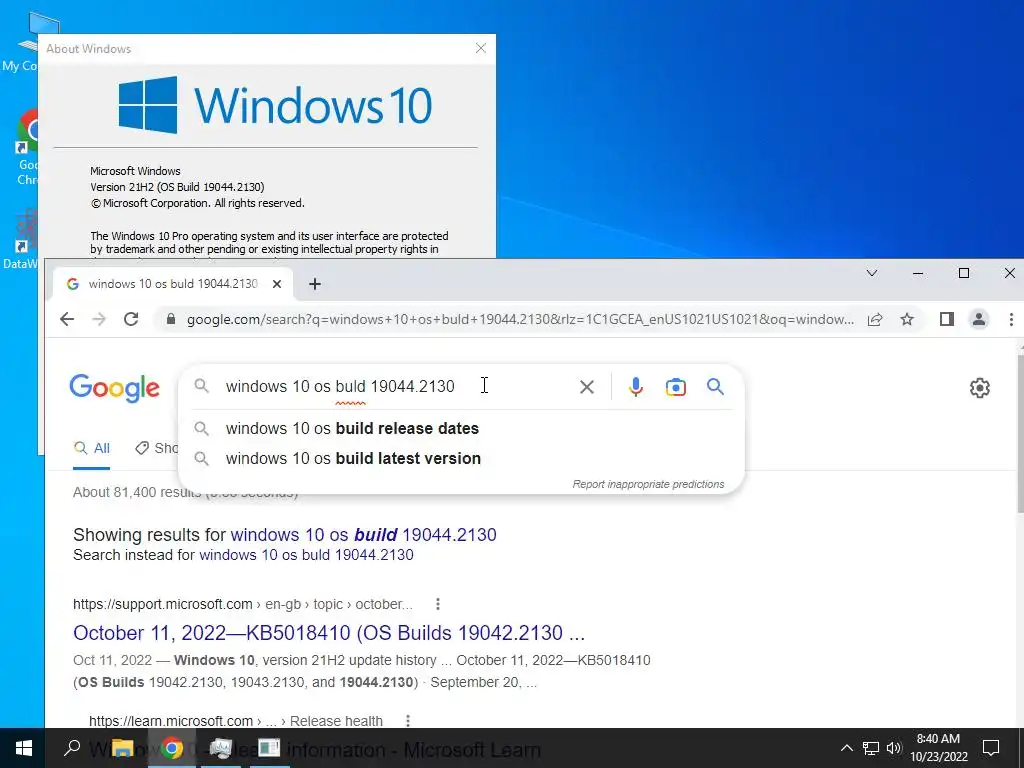Toggle the Chrome side panel
The width and height of the screenshot is (1024, 768).
[947, 319]
